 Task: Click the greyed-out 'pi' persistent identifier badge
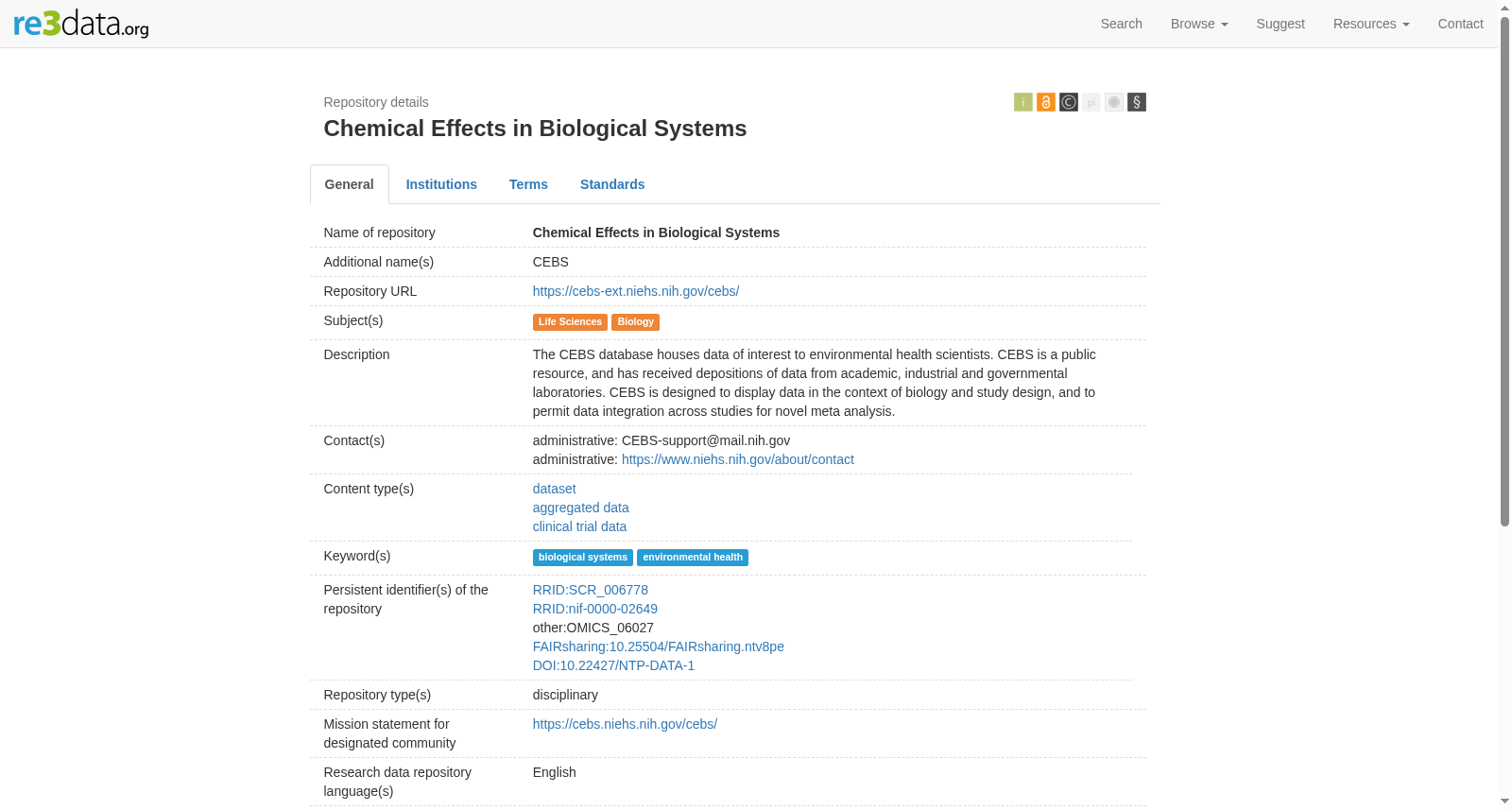[1091, 102]
